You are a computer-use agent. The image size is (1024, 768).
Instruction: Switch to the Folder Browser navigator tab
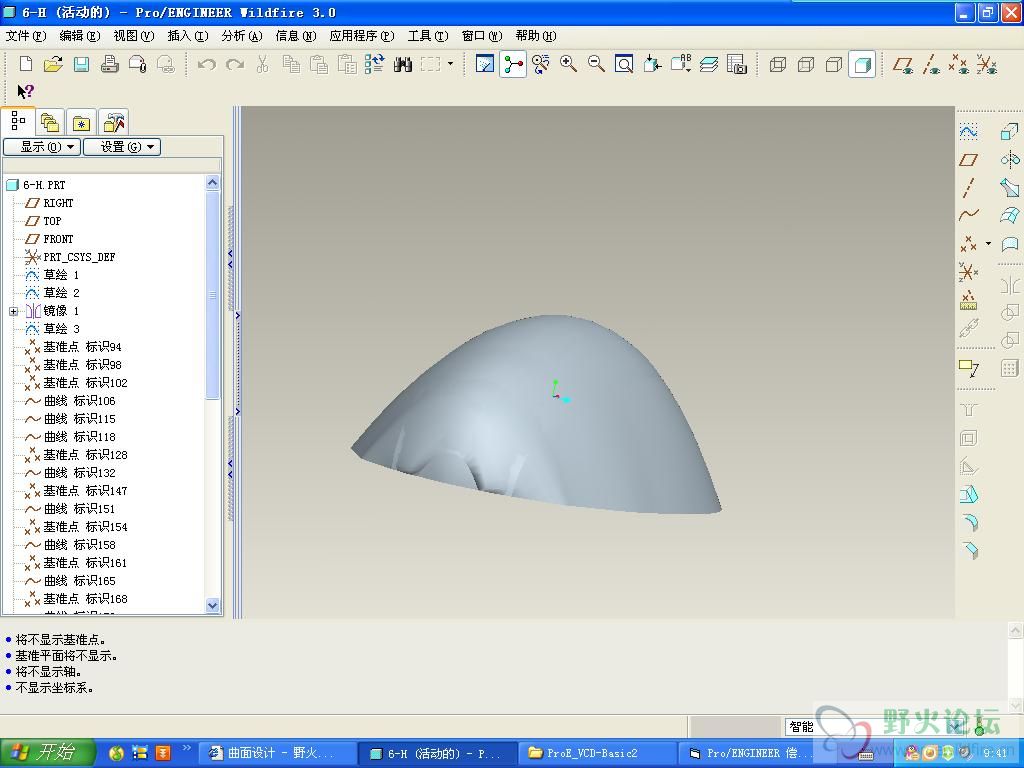pos(50,122)
